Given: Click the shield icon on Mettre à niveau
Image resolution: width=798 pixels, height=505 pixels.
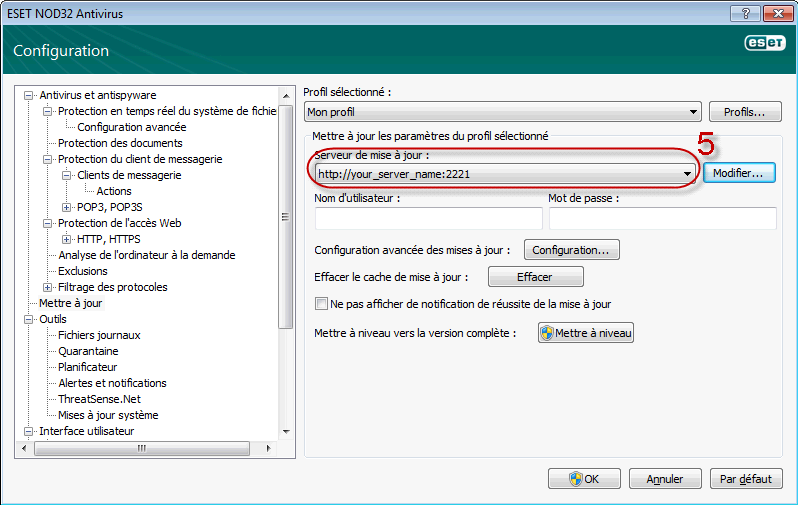Looking at the screenshot, I should pyautogui.click(x=547, y=333).
